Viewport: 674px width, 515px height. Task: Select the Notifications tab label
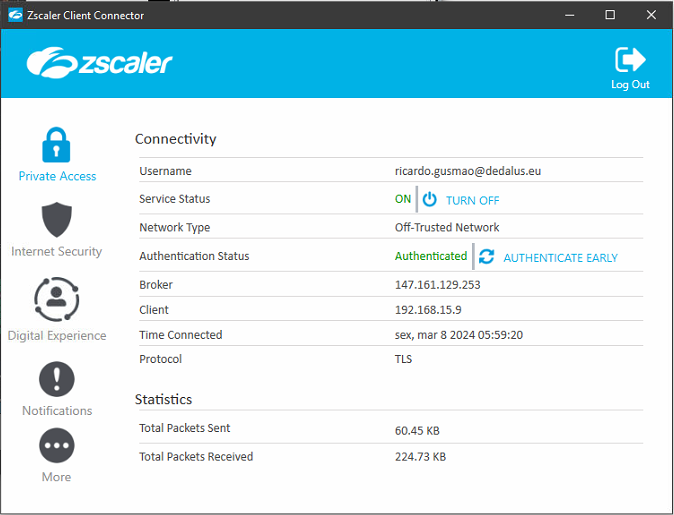pos(57,411)
